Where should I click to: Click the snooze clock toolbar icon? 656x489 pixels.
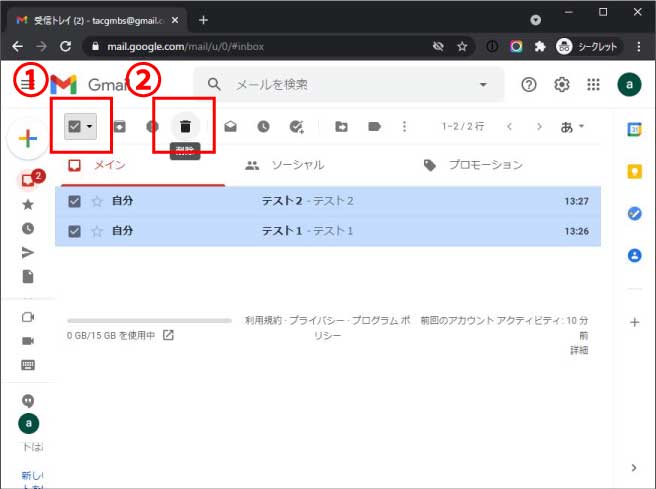262,127
